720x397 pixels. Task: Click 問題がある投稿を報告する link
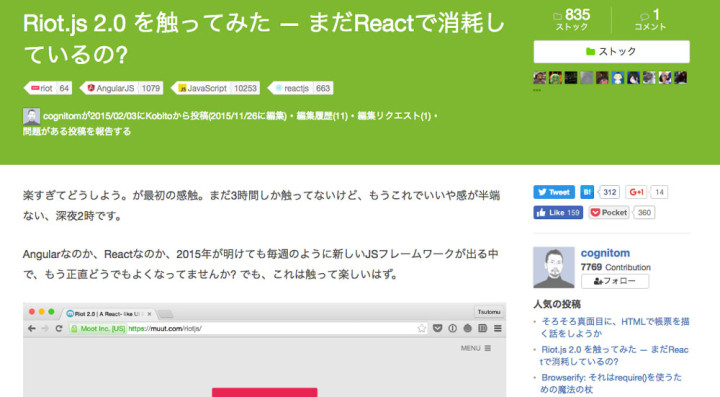77,132
